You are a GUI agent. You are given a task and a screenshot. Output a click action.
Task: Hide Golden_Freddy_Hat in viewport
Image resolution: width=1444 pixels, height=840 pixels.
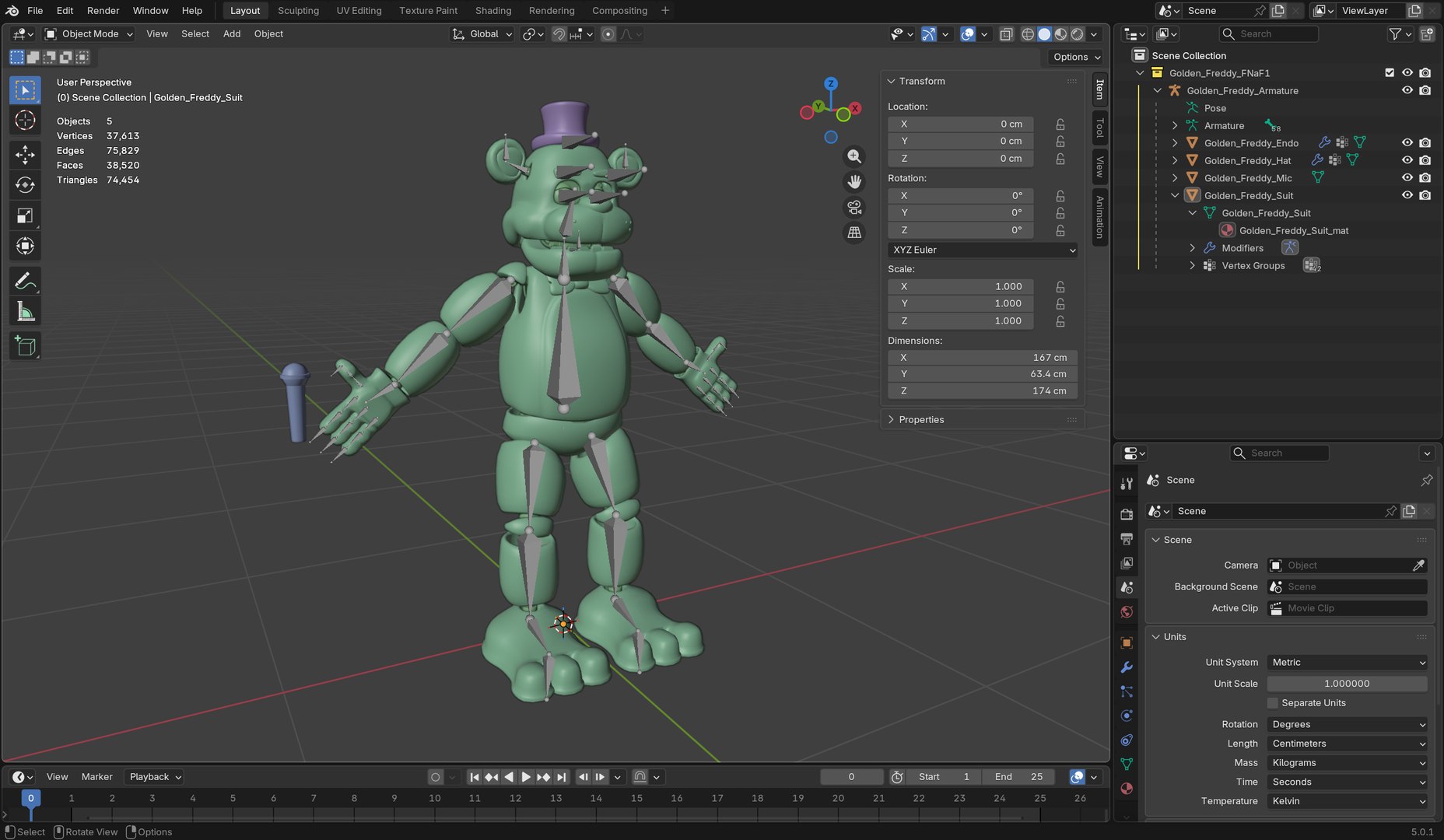click(1407, 160)
